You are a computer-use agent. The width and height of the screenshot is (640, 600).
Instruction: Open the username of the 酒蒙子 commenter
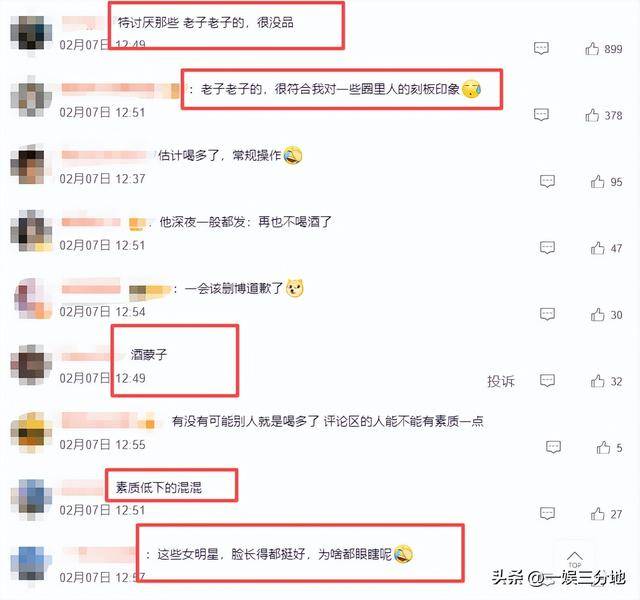click(88, 356)
